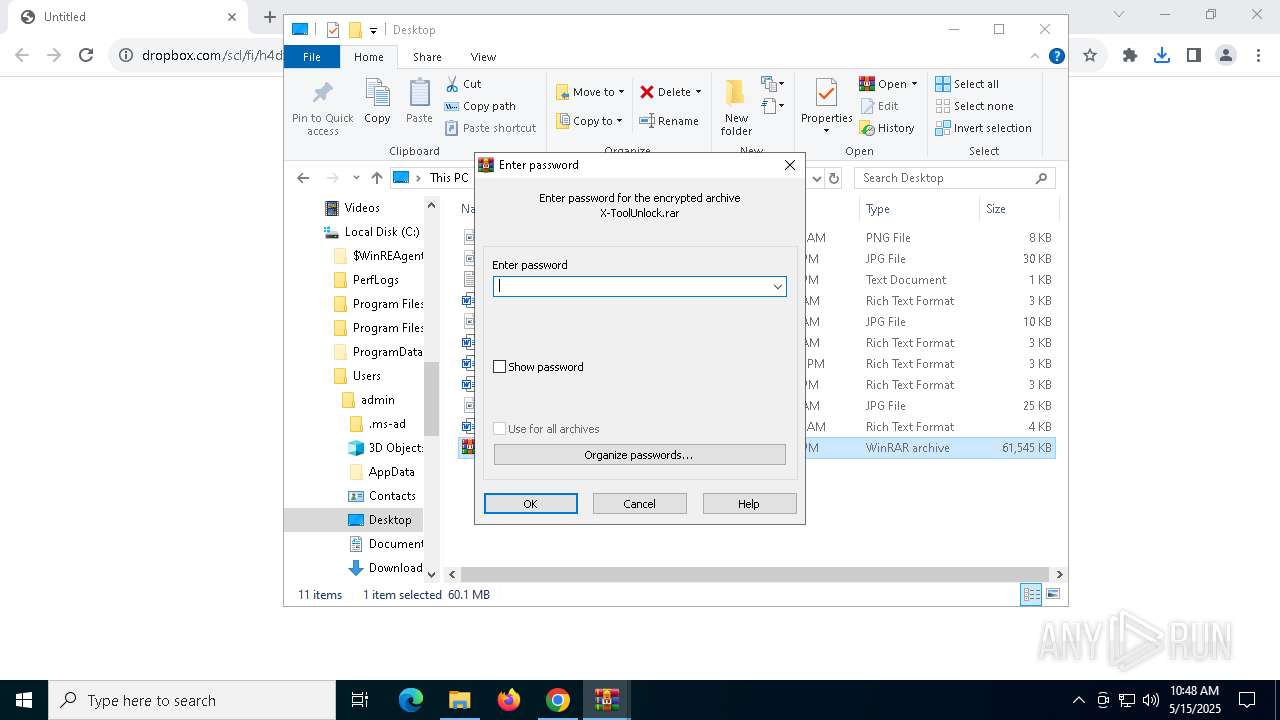Viewport: 1280px width, 720px height.
Task: Open the File menu tab
Action: (312, 57)
